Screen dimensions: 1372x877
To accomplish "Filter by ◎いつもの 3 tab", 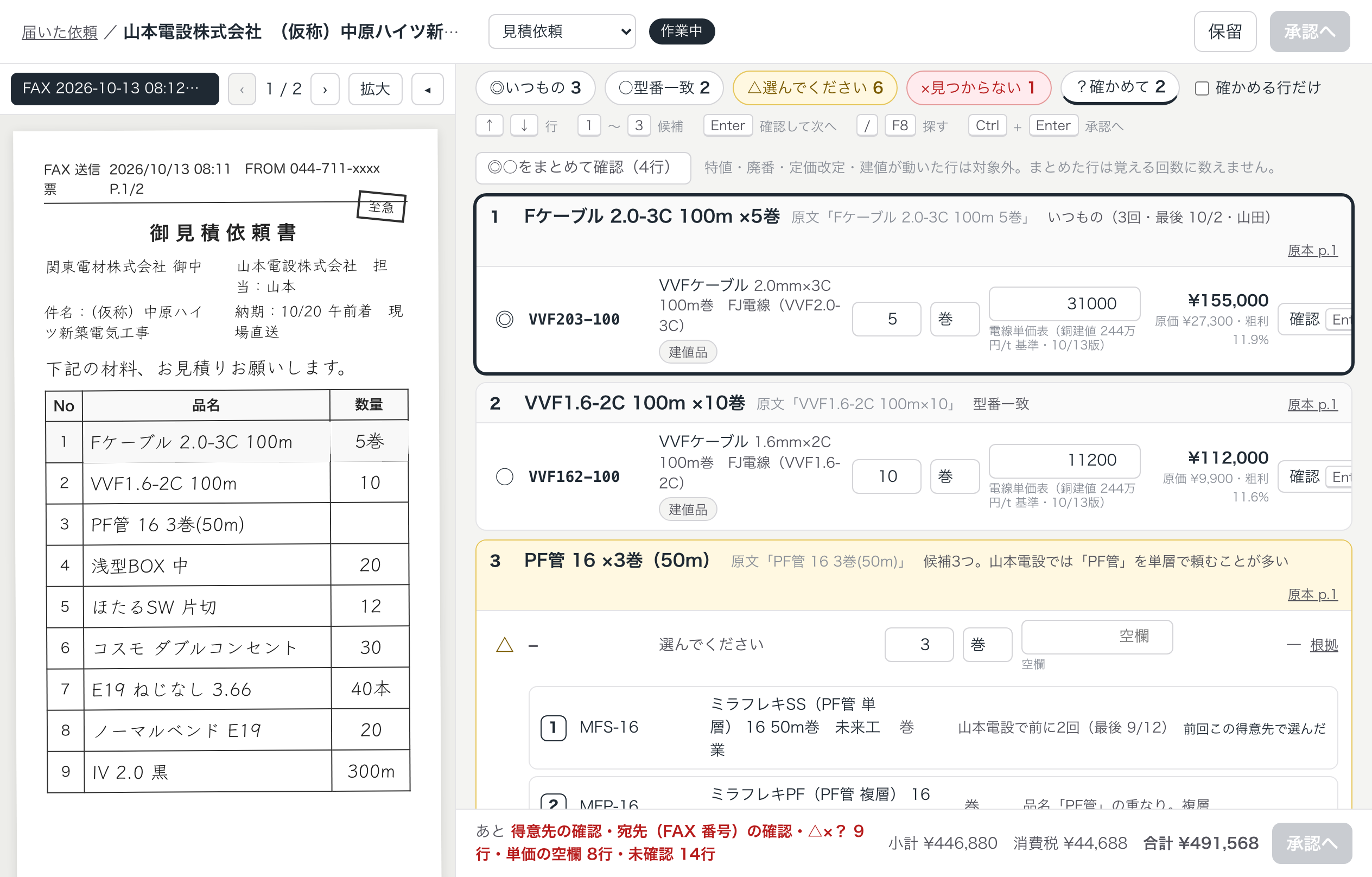I will tap(536, 88).
